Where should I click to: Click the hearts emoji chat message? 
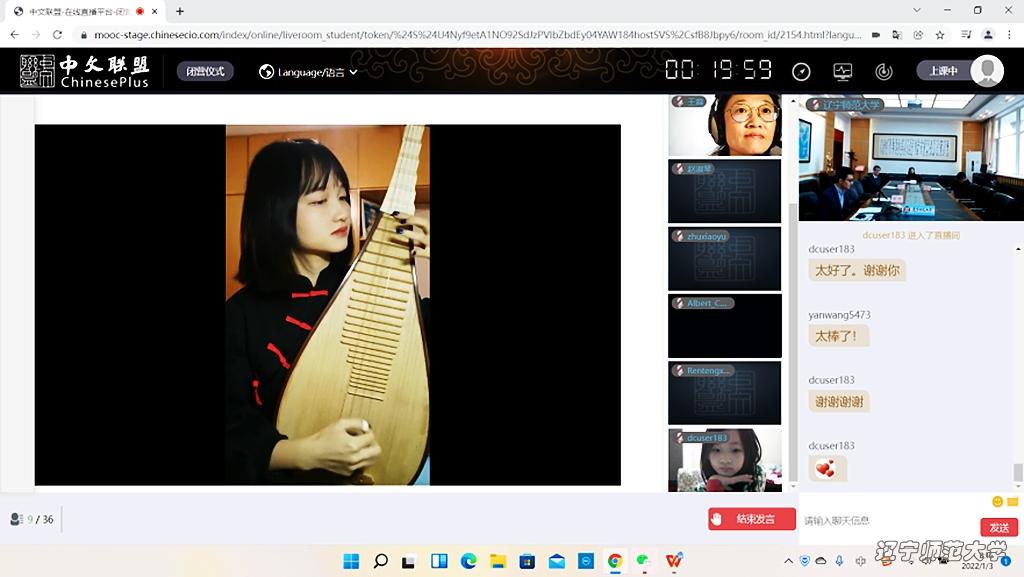pyautogui.click(x=827, y=468)
